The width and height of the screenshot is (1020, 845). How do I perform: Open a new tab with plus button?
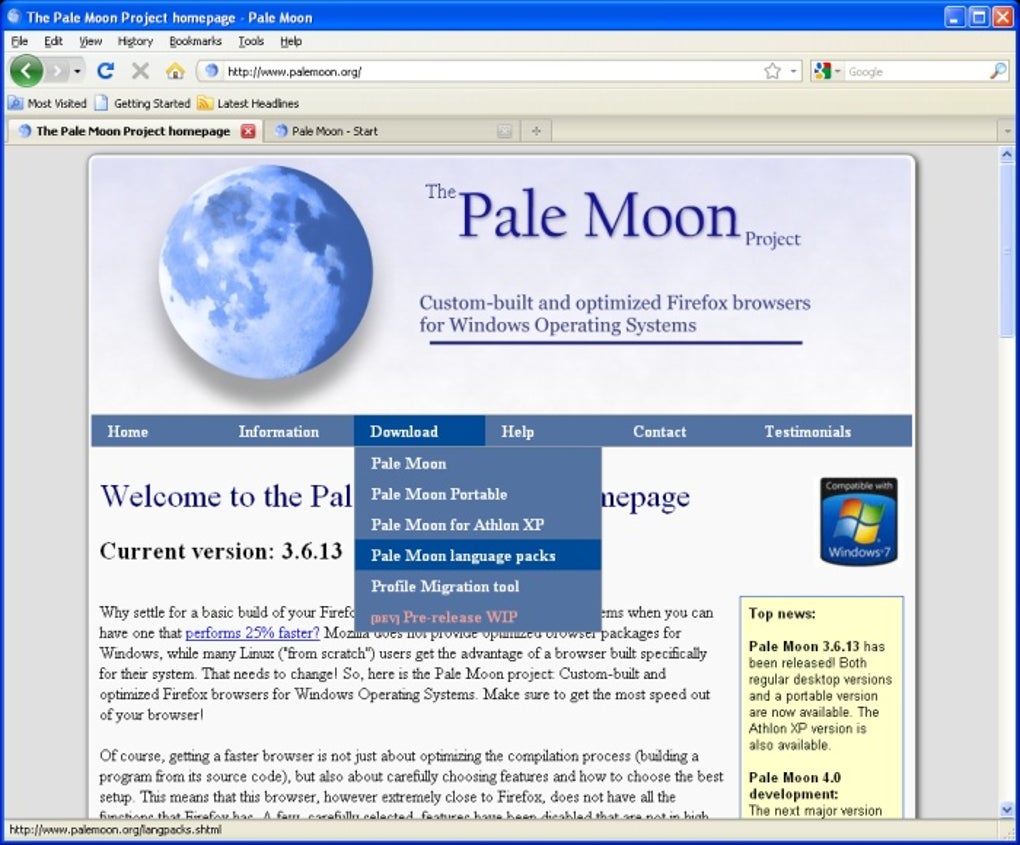pyautogui.click(x=536, y=131)
